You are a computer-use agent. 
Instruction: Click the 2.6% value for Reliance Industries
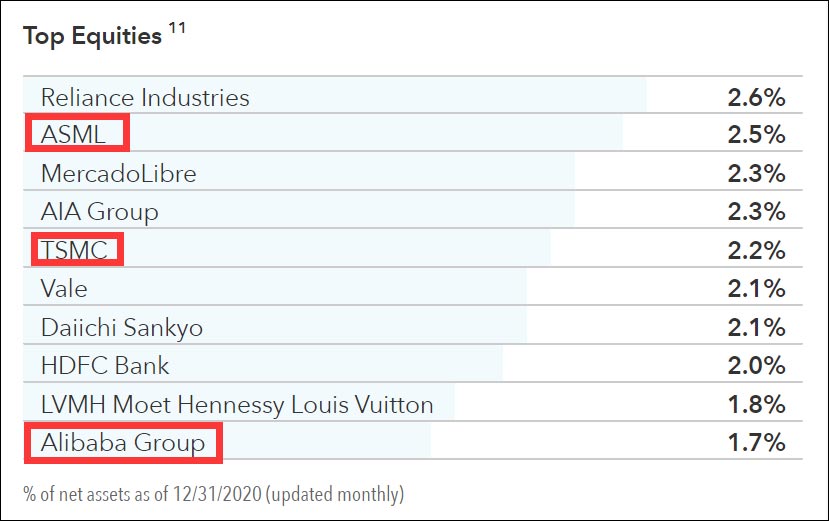(x=757, y=98)
